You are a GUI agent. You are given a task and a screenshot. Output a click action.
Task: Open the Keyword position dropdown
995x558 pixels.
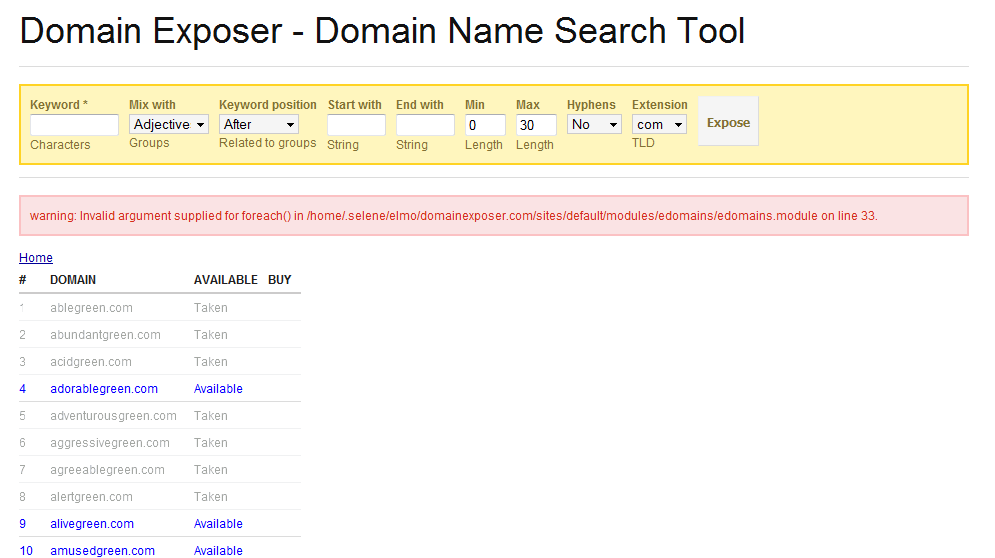click(x=259, y=124)
